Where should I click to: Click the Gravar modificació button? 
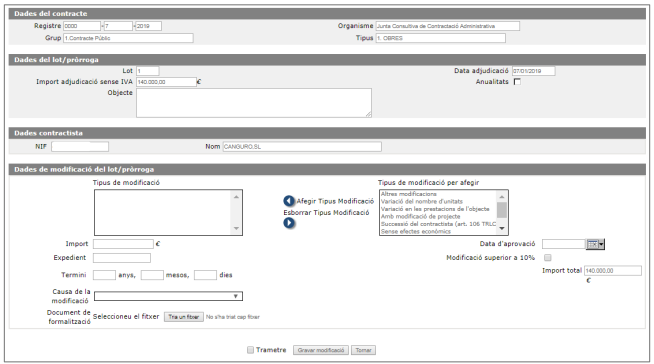[x=321, y=350]
